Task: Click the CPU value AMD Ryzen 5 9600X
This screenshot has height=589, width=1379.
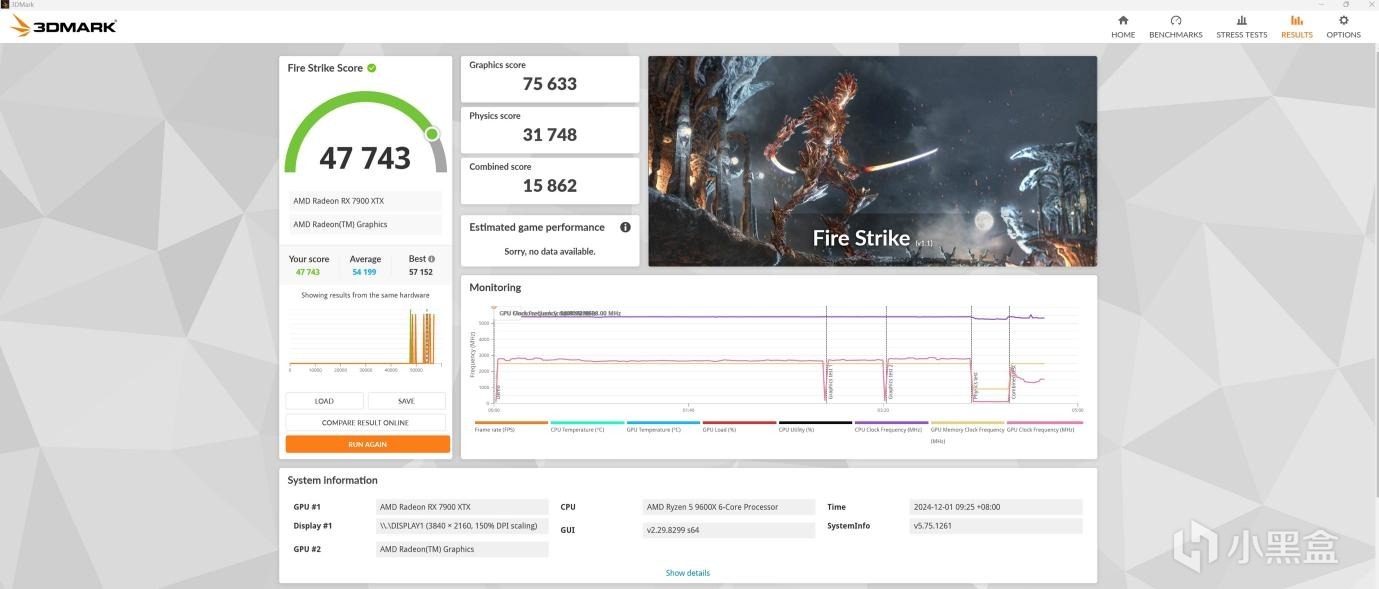Action: pyautogui.click(x=728, y=507)
